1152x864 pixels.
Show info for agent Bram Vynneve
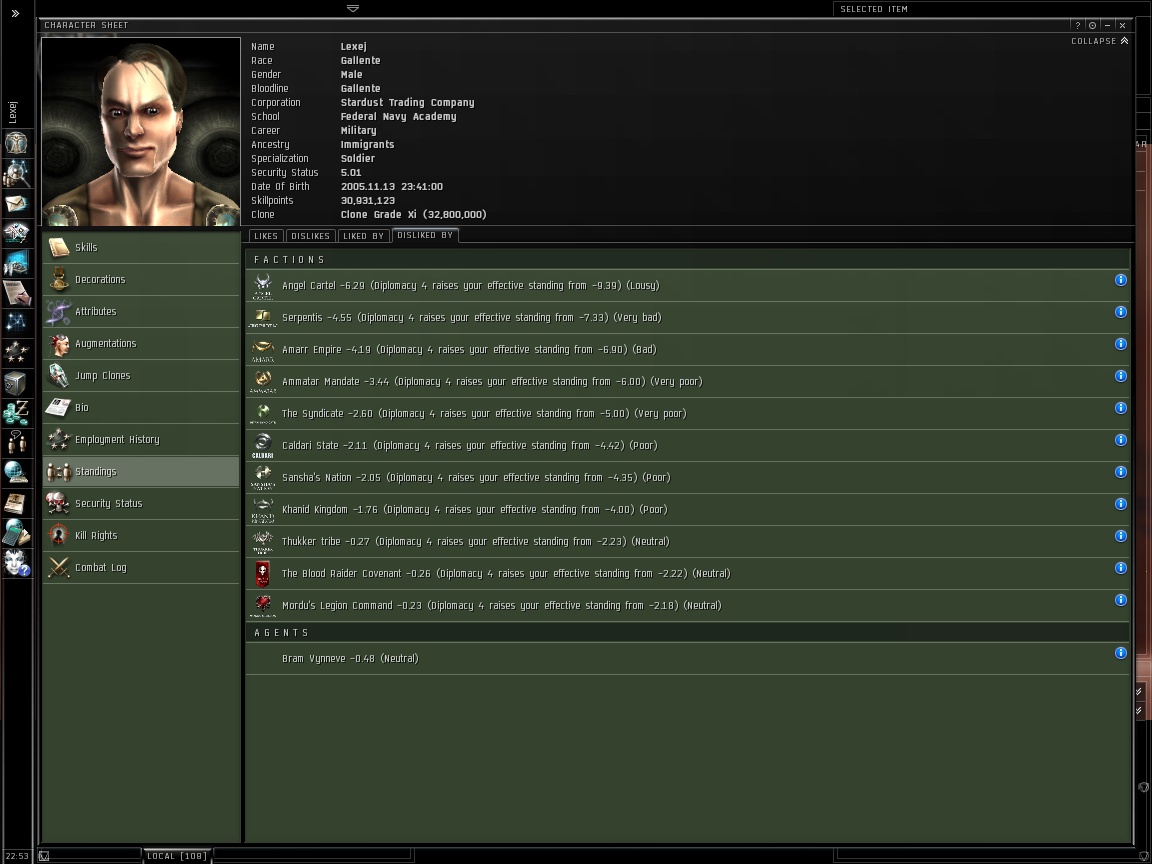(x=1120, y=653)
